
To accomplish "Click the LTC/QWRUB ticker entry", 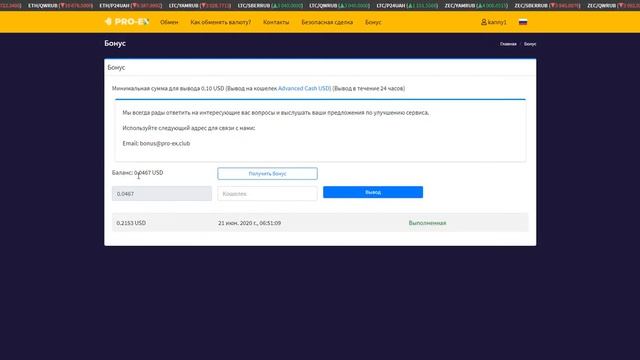I will (340, 6).
